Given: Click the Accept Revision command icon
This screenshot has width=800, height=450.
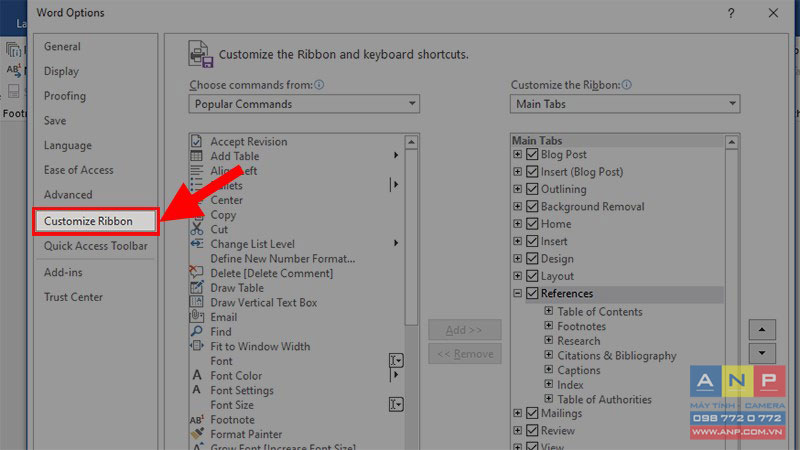Looking at the screenshot, I should pyautogui.click(x=196, y=141).
